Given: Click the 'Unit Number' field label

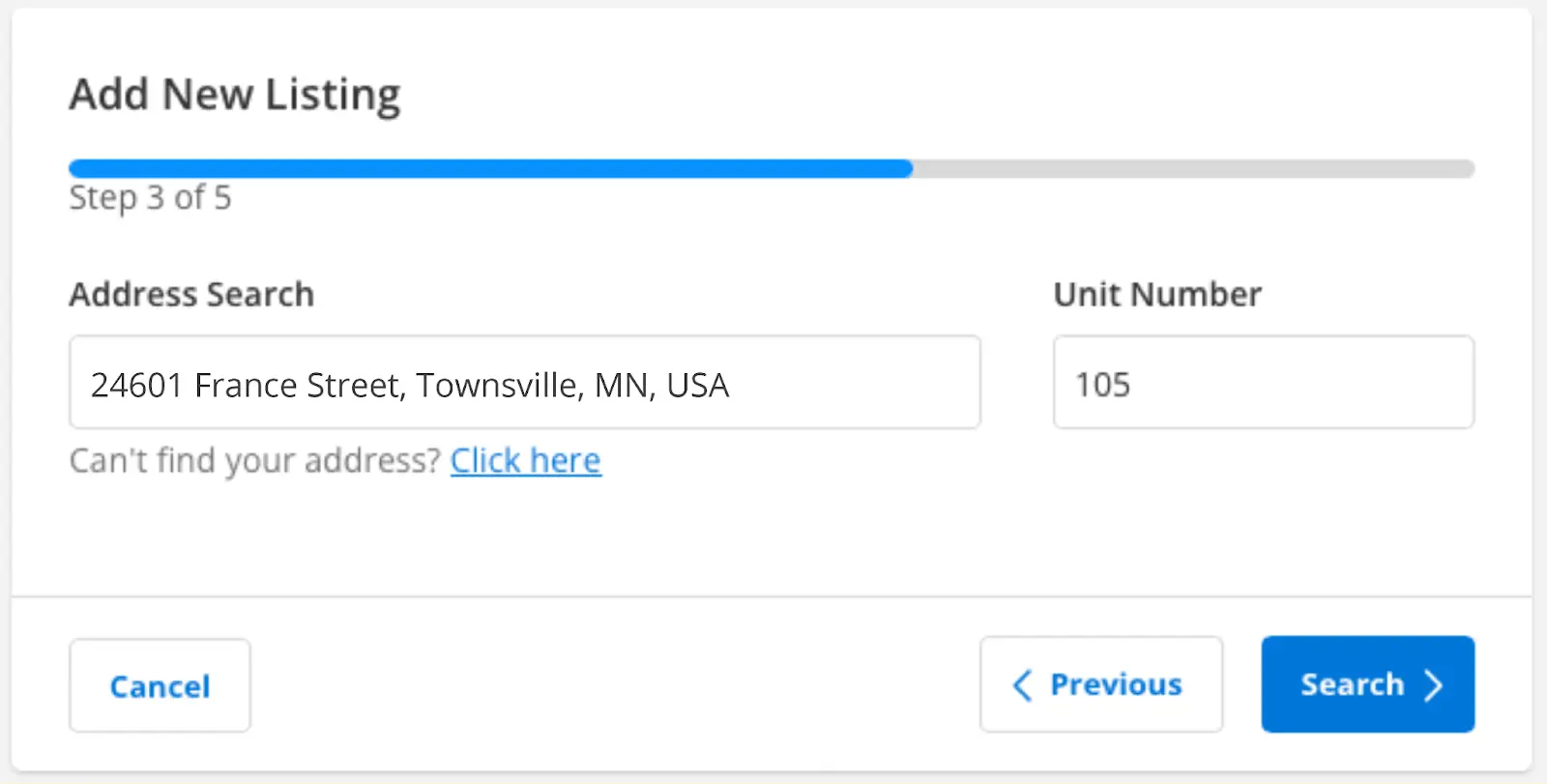Looking at the screenshot, I should point(1157,294).
